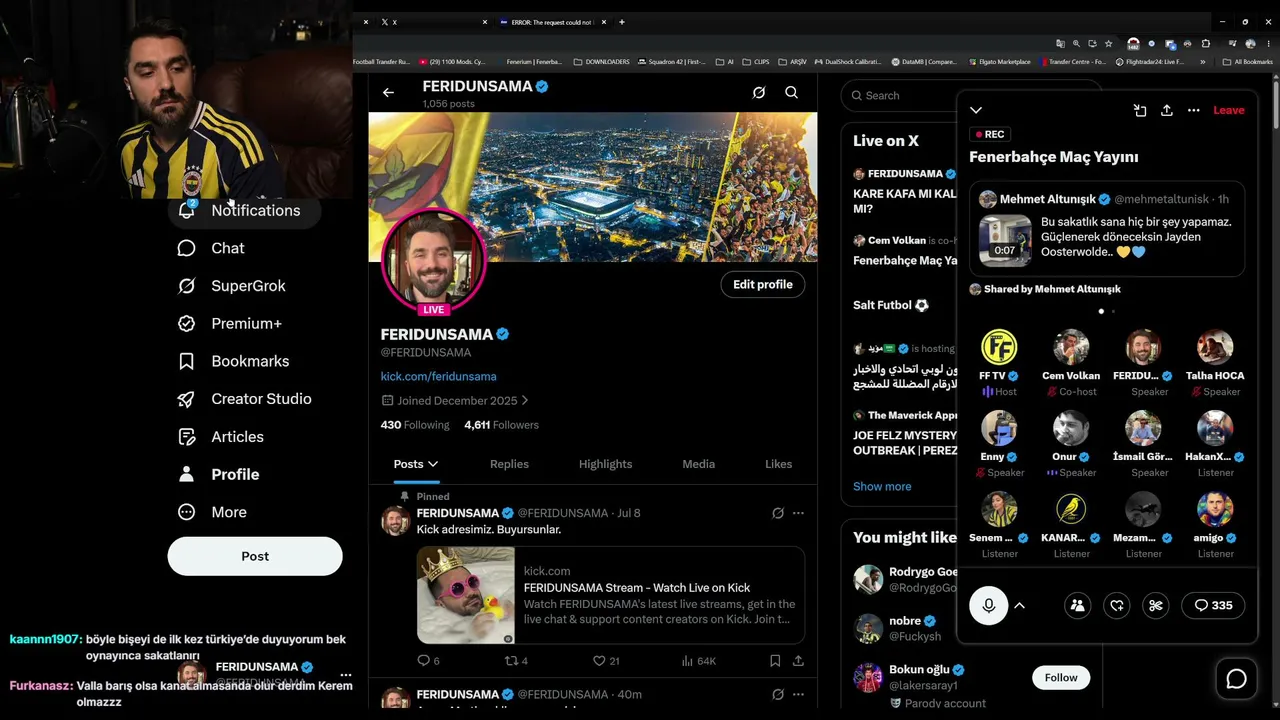Share the pinned Kick adresimiz post
The height and width of the screenshot is (720, 1280).
point(798,661)
